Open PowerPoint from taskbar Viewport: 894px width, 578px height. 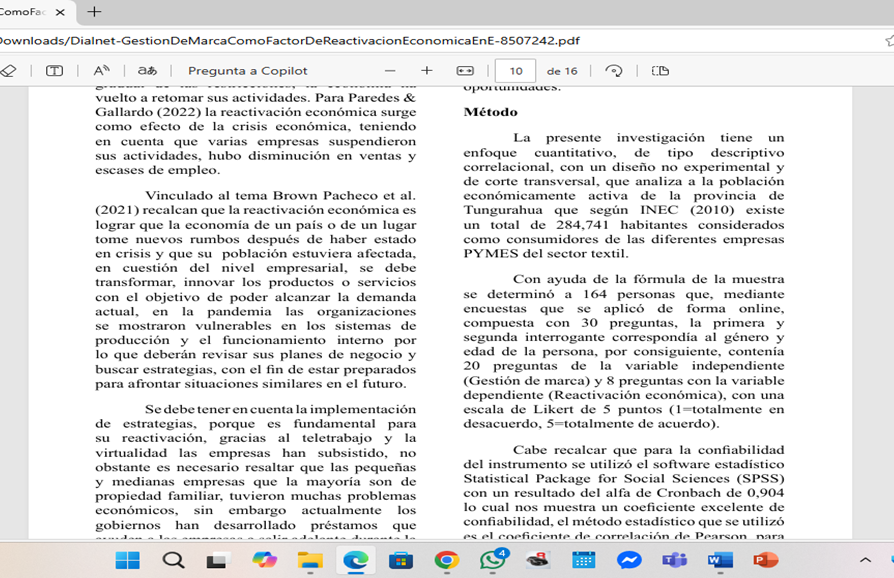point(765,560)
